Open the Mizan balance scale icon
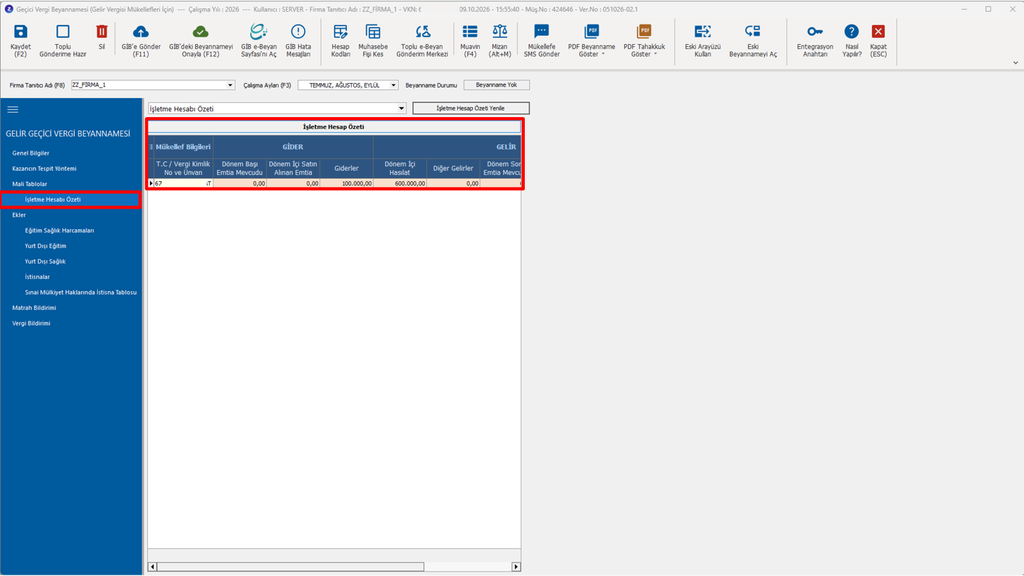The image size is (1024, 576). (x=500, y=31)
